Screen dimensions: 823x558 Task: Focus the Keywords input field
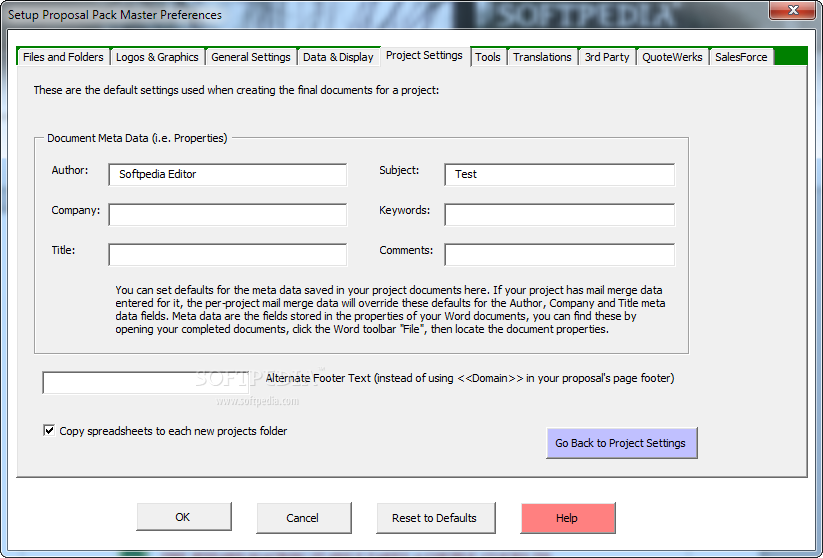tap(560, 214)
